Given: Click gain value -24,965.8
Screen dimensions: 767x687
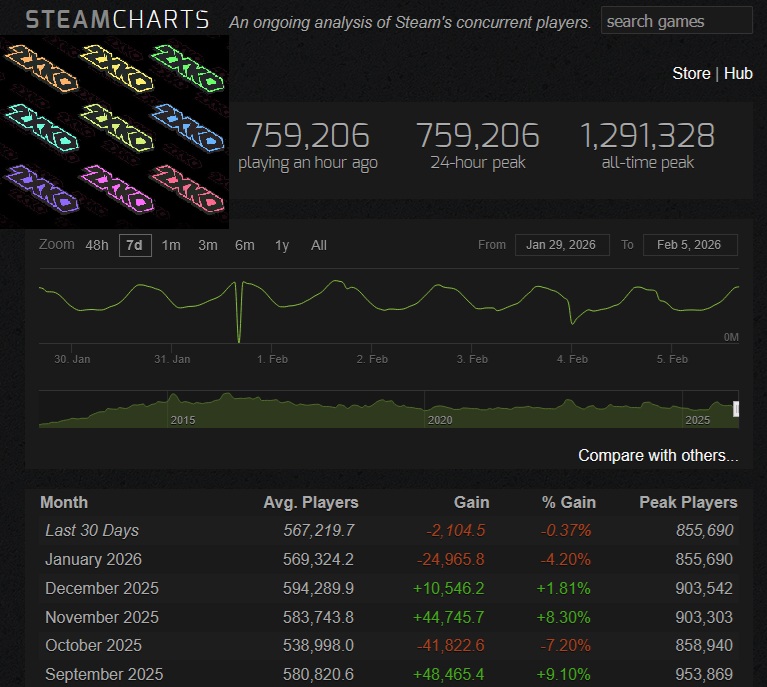Looking at the screenshot, I should (451, 559).
